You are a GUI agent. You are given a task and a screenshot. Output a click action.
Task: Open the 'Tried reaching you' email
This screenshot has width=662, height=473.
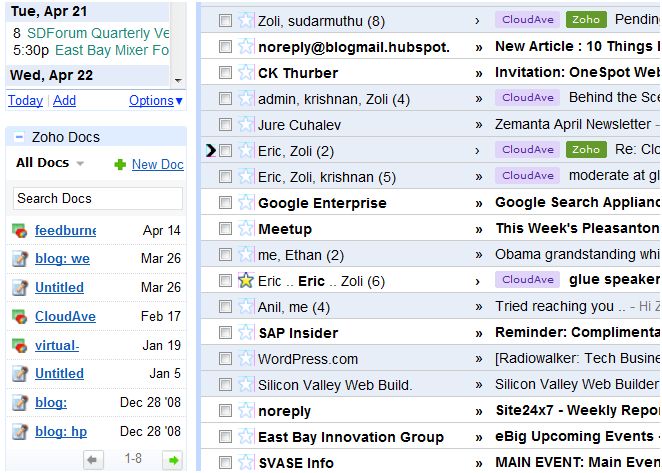click(x=560, y=306)
